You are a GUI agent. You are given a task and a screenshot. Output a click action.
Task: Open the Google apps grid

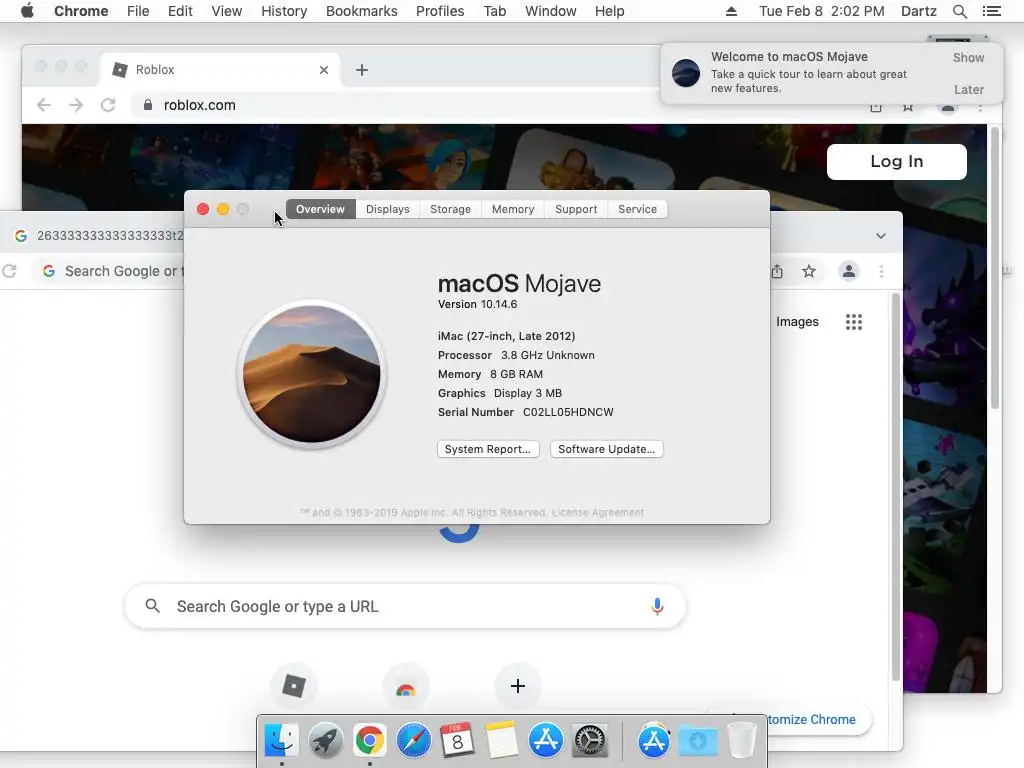click(x=854, y=322)
